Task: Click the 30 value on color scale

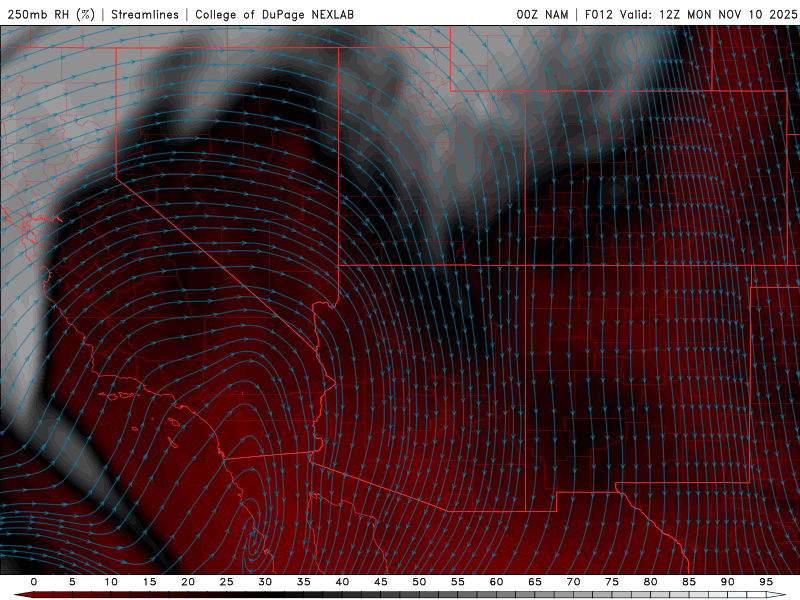Action: pyautogui.click(x=265, y=582)
